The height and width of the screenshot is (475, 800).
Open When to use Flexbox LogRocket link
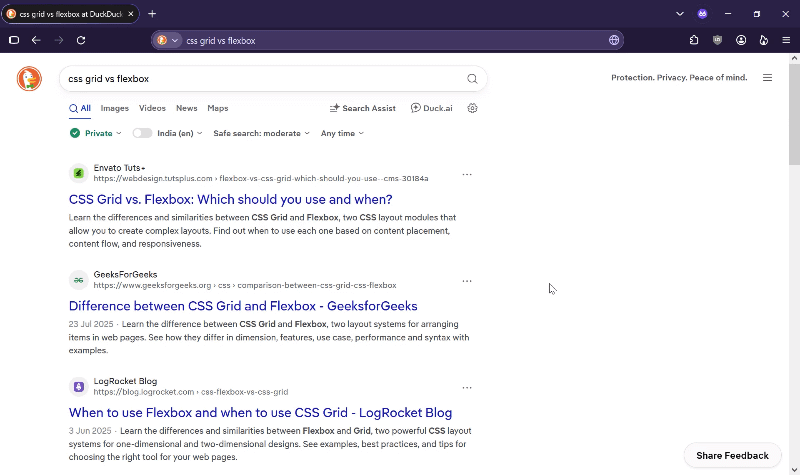tap(260, 412)
